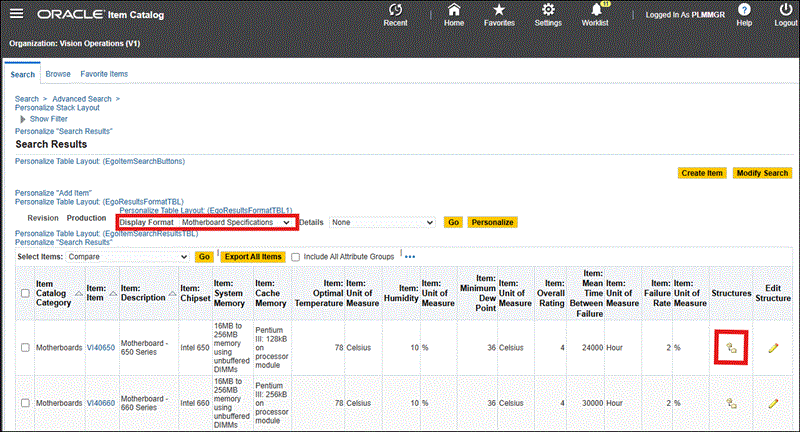Click the Item: Failure Rate column header
Viewport: 800px width, 432px height.
[657, 293]
